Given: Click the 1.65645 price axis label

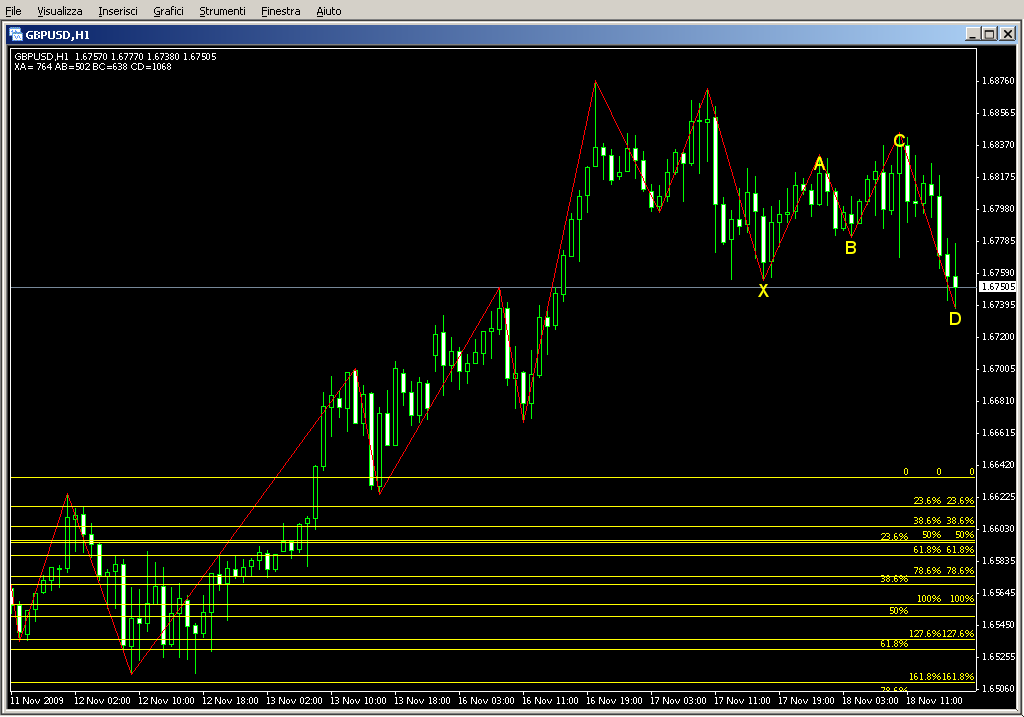Looking at the screenshot, I should tap(999, 593).
